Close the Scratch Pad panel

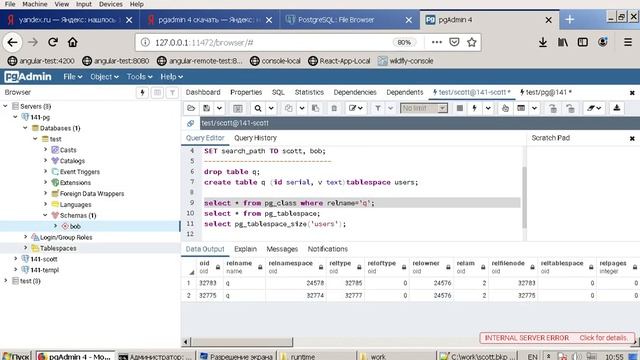coord(632,138)
